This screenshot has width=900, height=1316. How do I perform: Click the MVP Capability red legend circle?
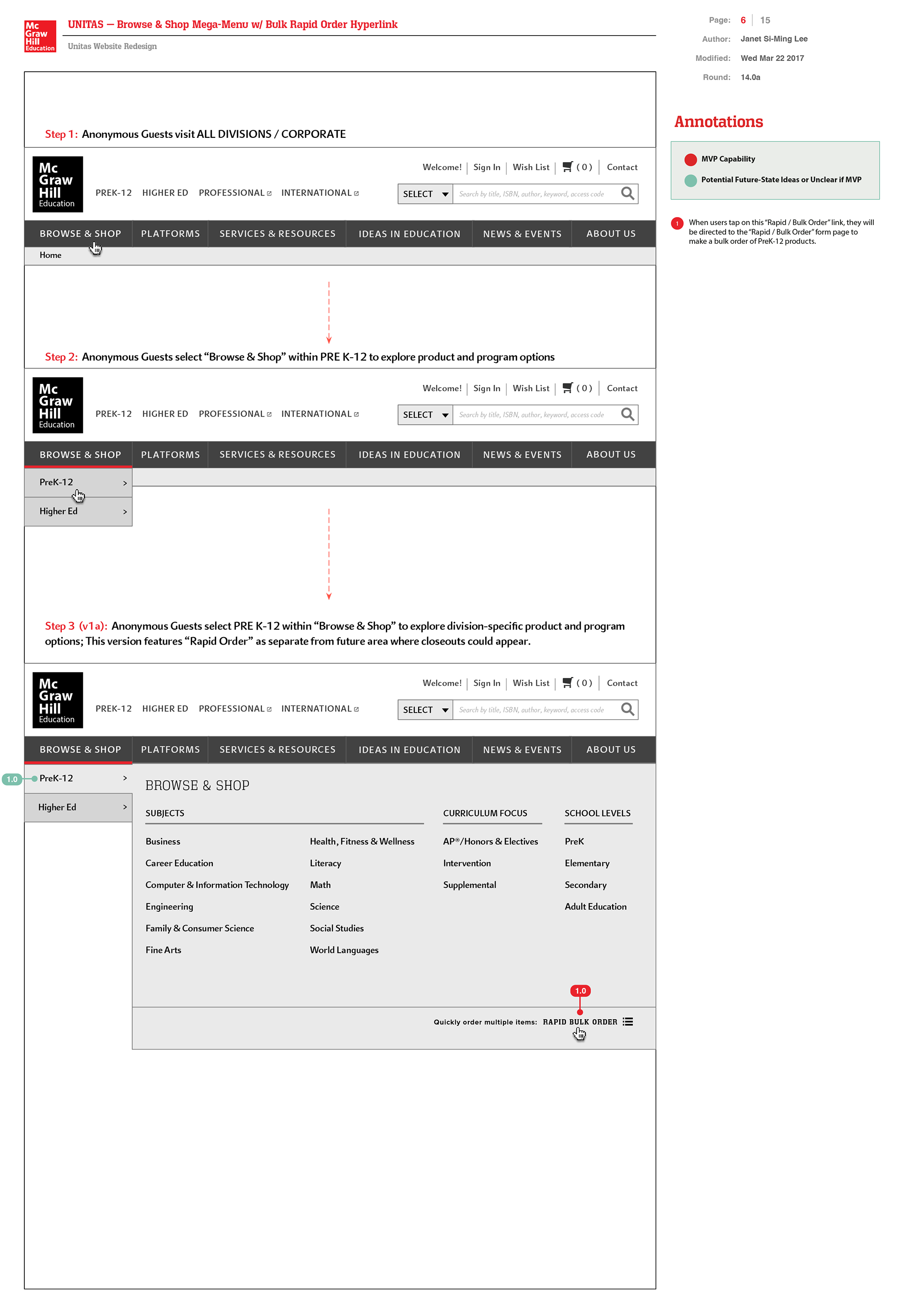[690, 160]
